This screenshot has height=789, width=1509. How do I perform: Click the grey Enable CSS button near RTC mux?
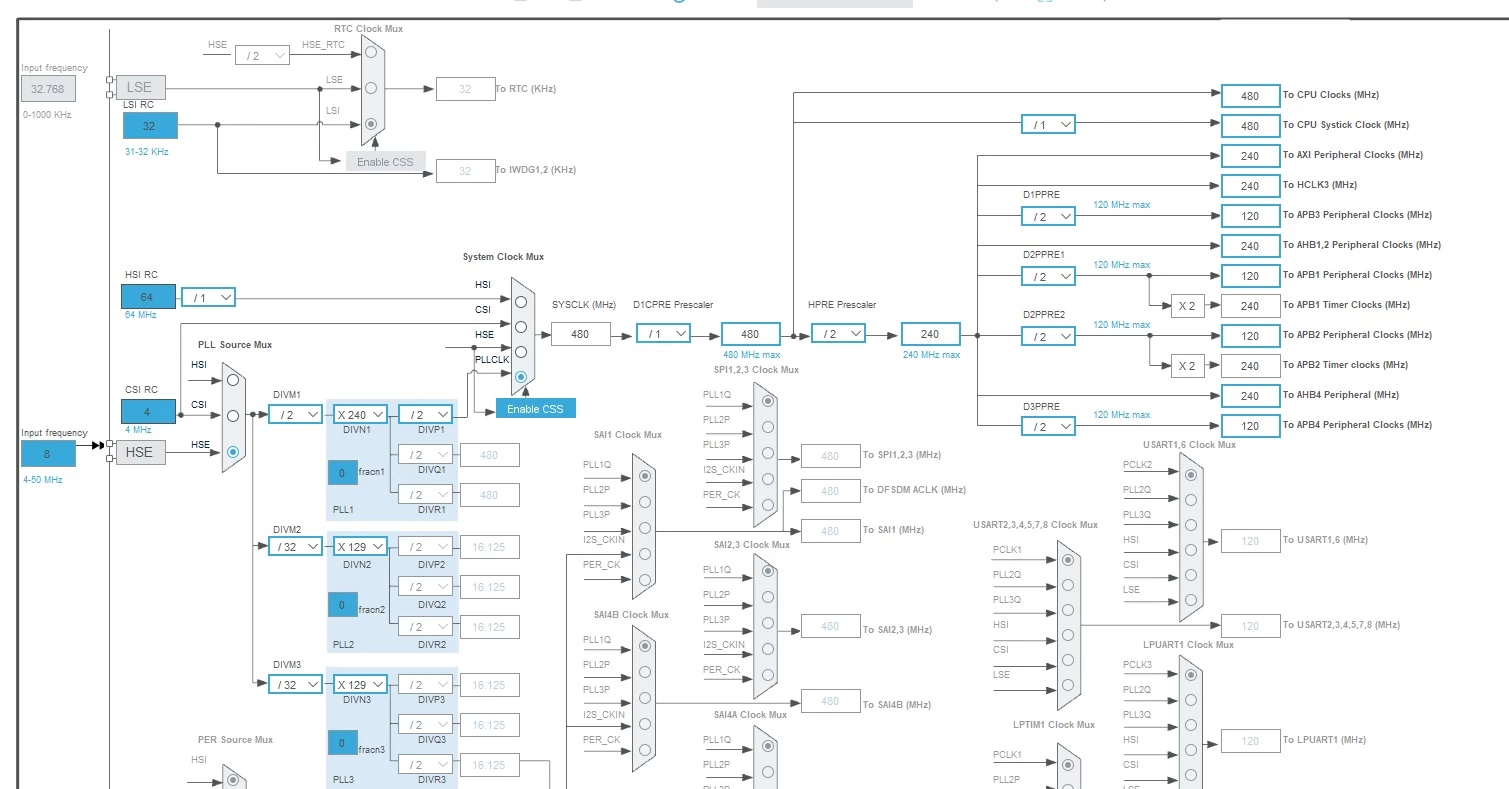click(x=385, y=162)
